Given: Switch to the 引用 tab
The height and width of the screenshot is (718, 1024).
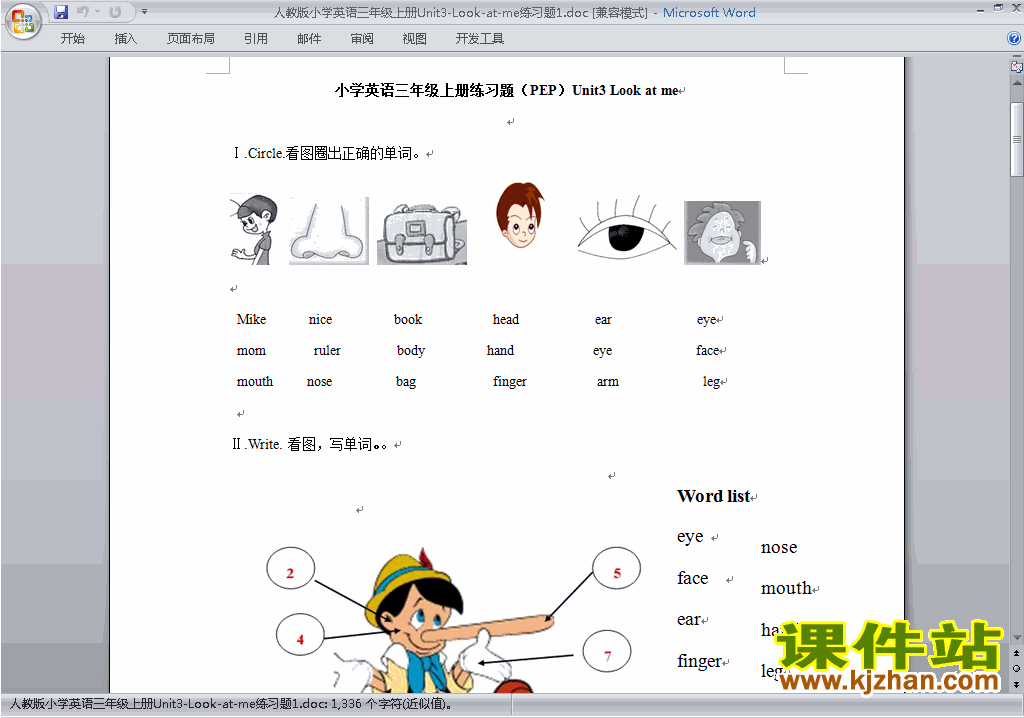Looking at the screenshot, I should tap(256, 39).
